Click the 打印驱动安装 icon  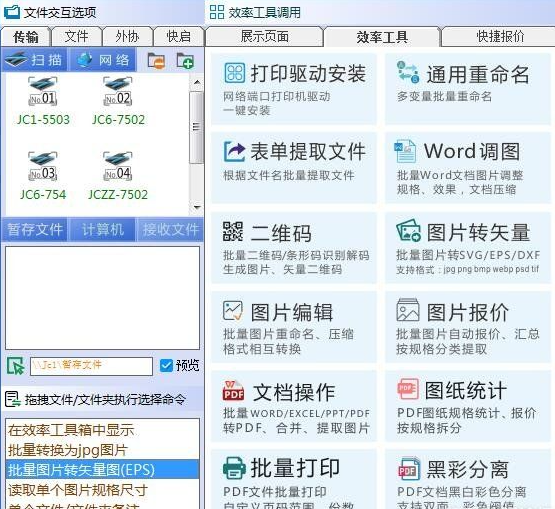click(235, 73)
